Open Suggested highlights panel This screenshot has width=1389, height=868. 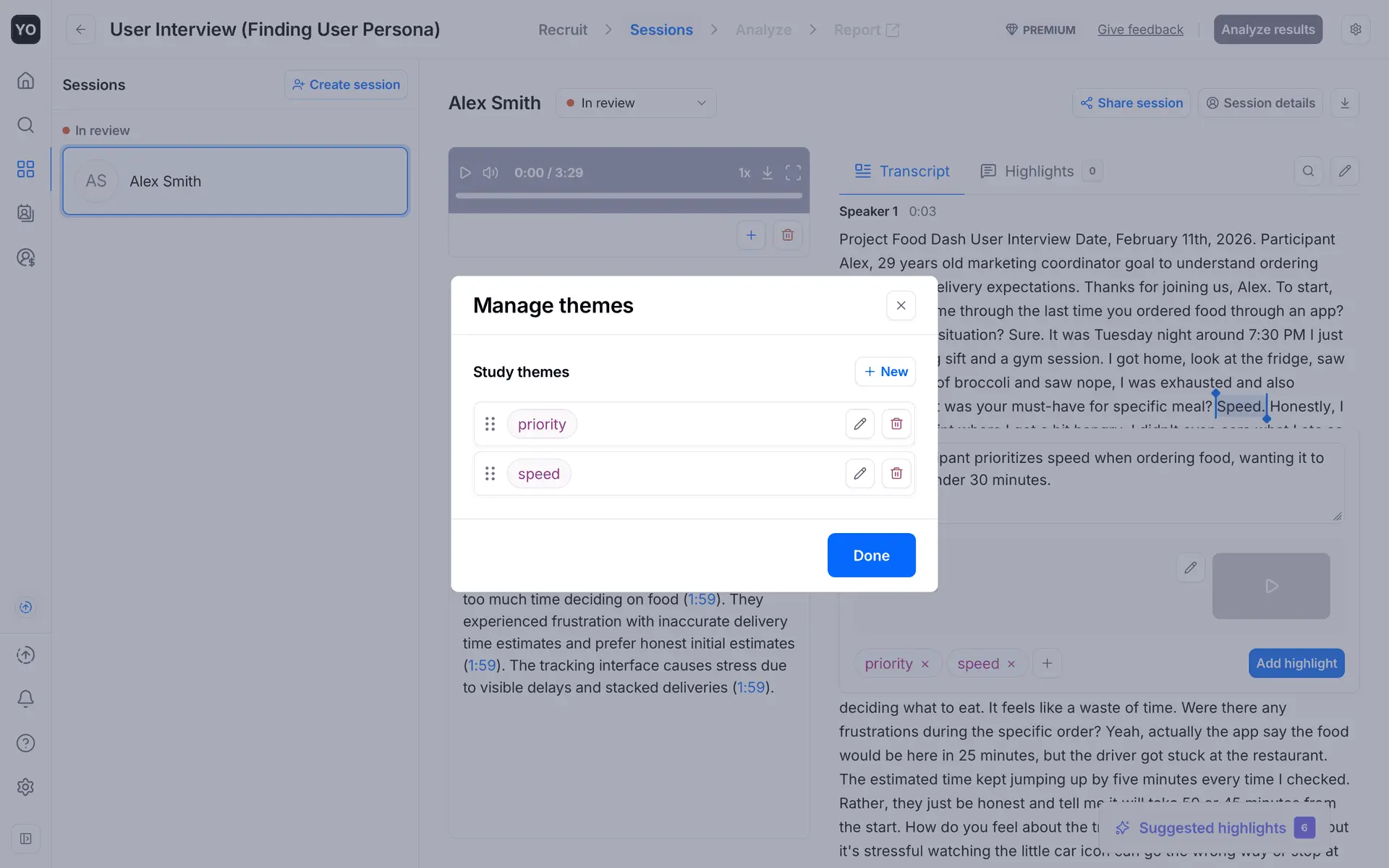pos(1212,827)
